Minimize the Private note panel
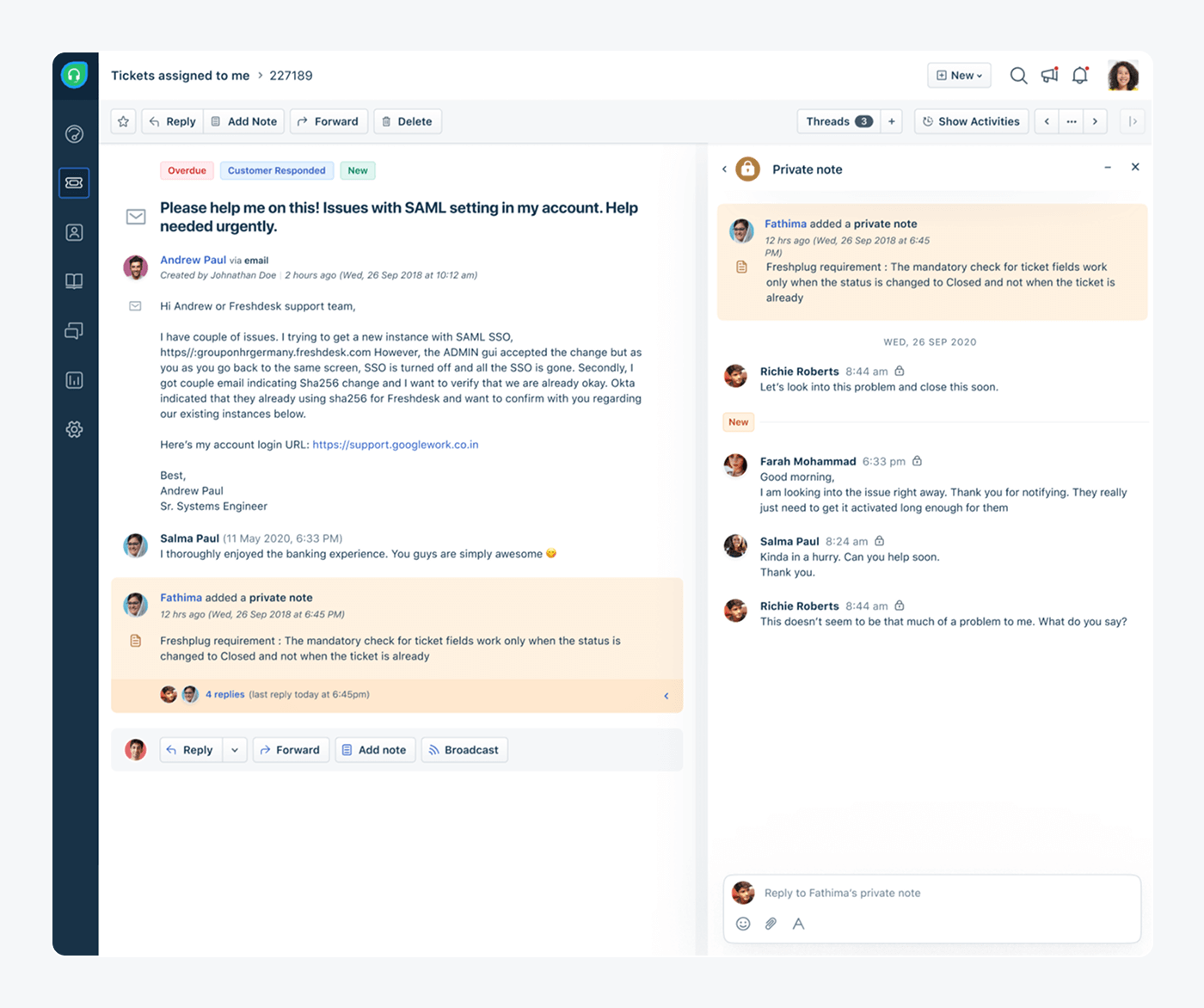The image size is (1204, 1008). click(x=1108, y=167)
